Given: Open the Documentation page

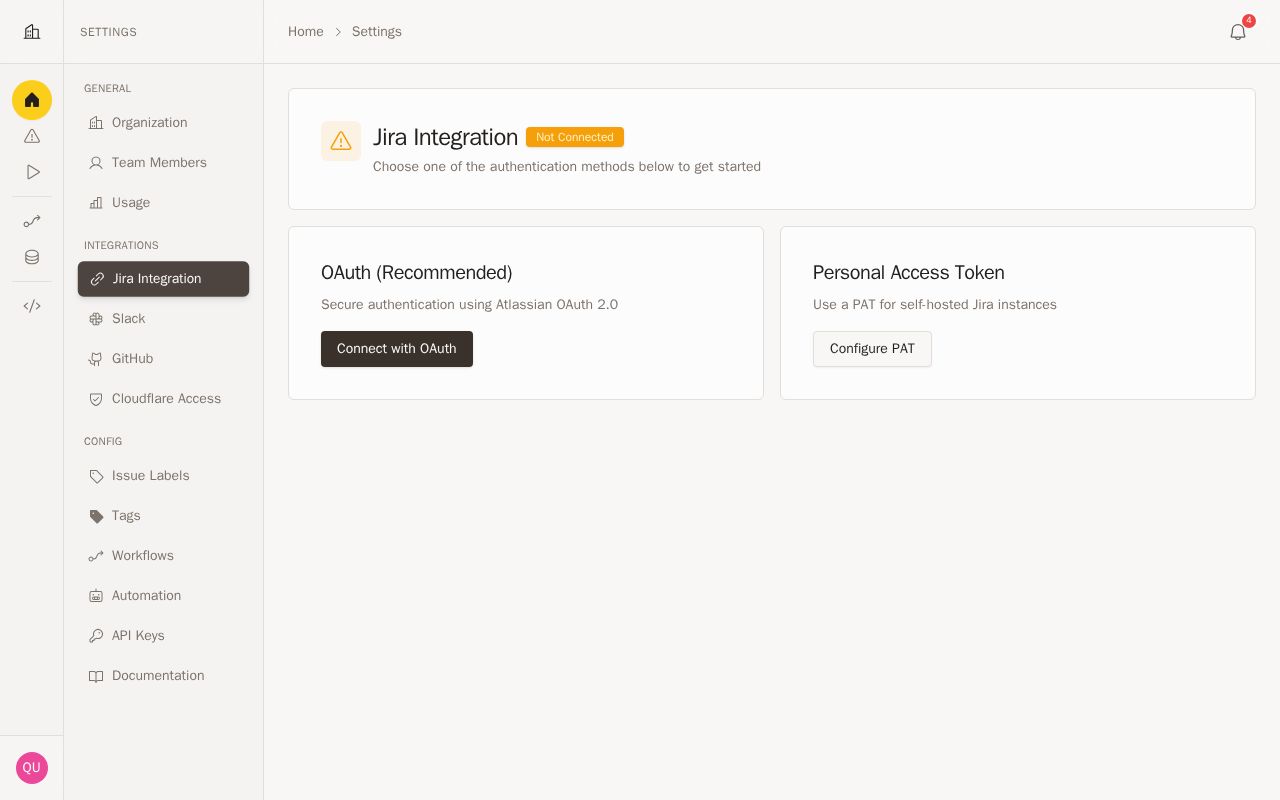Looking at the screenshot, I should pyautogui.click(x=163, y=676).
